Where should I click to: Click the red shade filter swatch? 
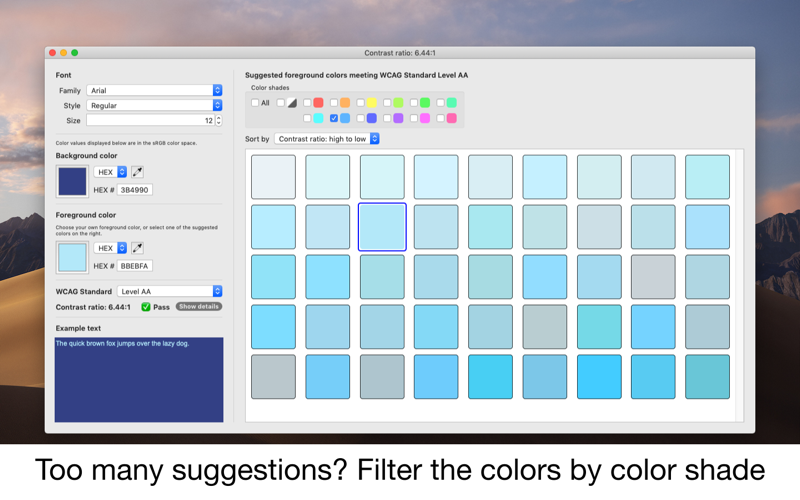318,102
